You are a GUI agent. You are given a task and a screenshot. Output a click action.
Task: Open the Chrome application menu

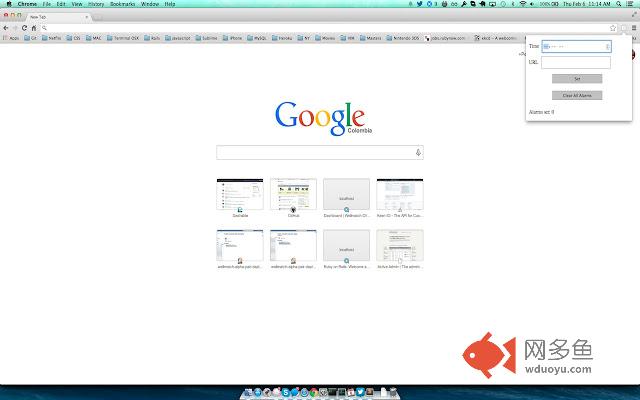coord(27,4)
